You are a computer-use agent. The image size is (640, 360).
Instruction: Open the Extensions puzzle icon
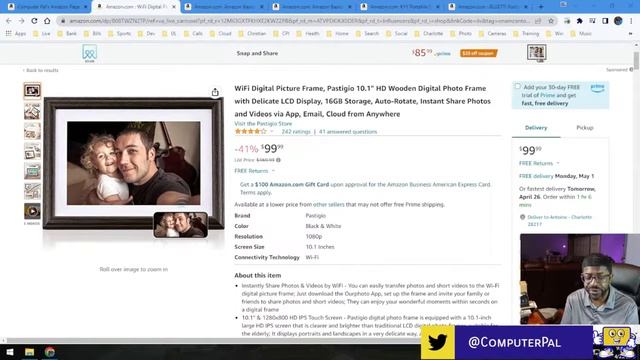point(580,21)
